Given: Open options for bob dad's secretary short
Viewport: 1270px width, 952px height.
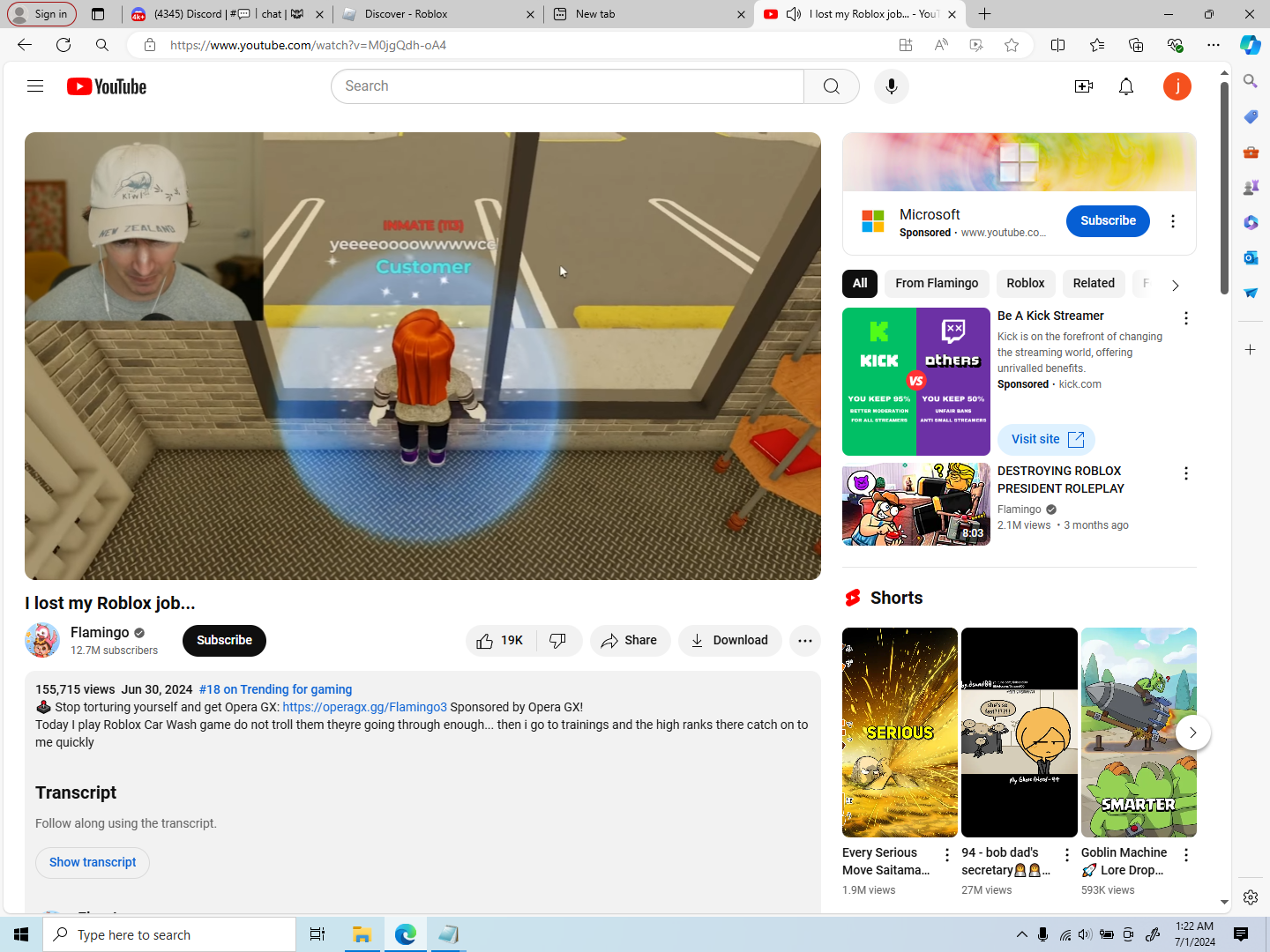Looking at the screenshot, I should click(x=1067, y=855).
